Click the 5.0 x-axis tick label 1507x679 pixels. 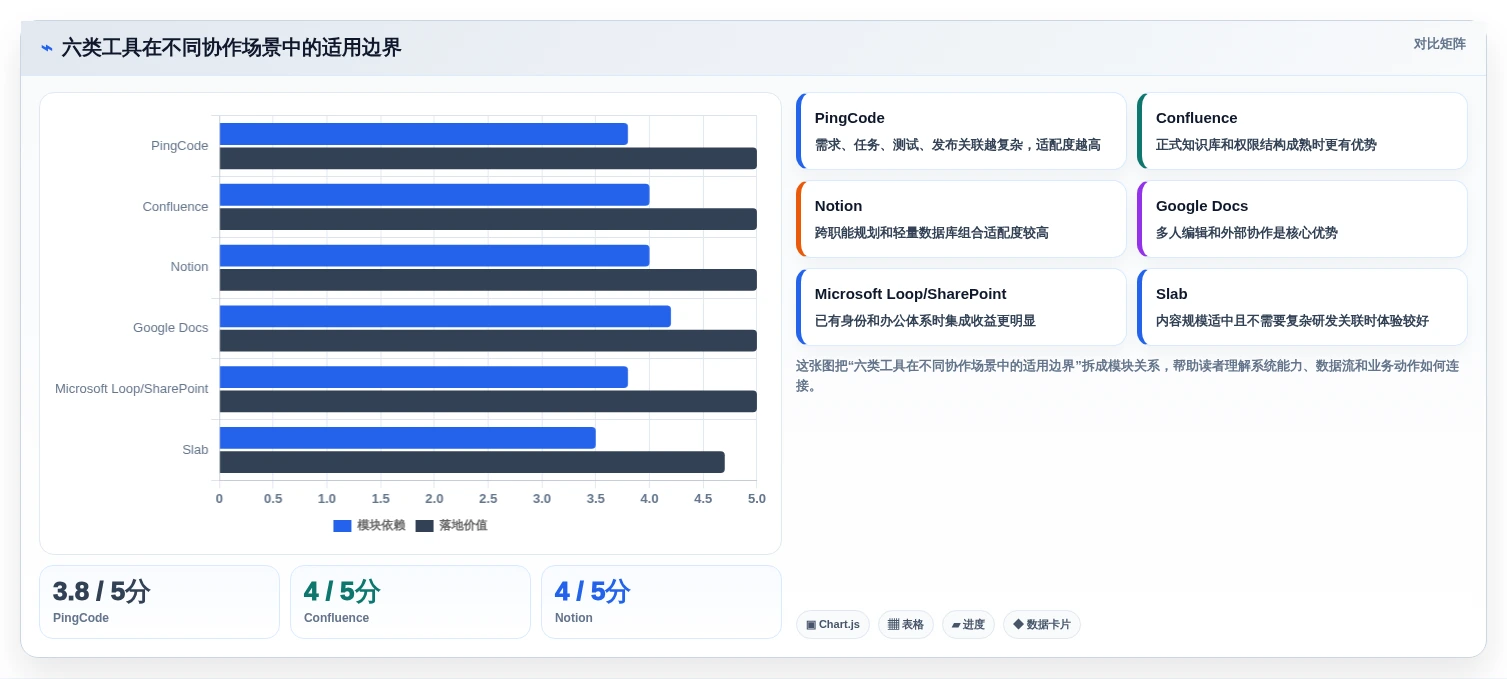click(x=756, y=499)
